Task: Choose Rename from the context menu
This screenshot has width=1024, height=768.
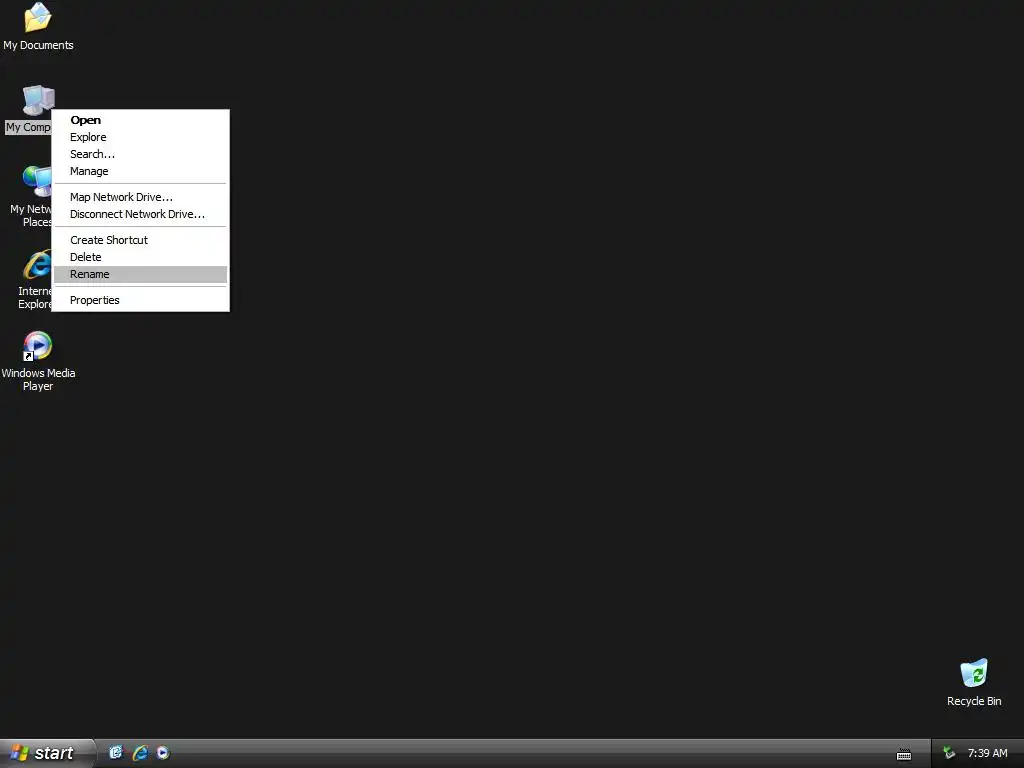Action: (140, 274)
